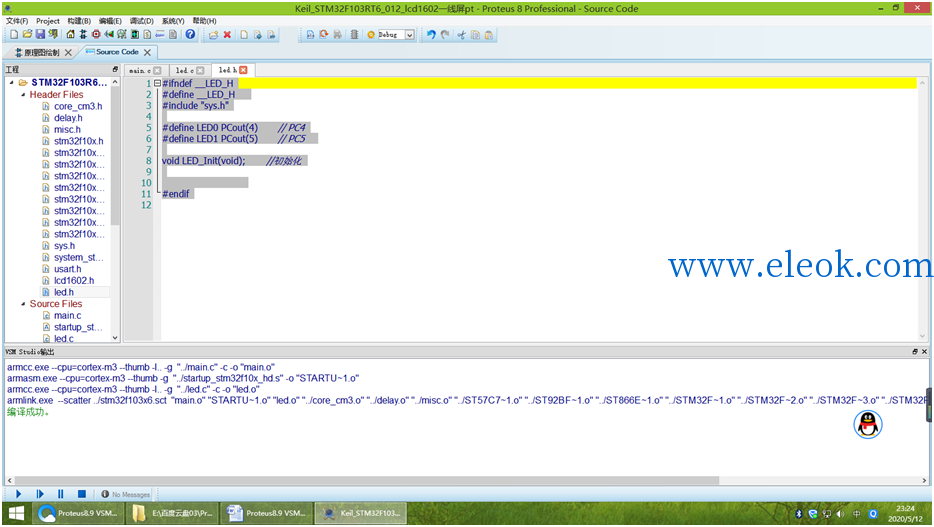
Task: Select sys.h in the project tree
Action: tap(64, 246)
